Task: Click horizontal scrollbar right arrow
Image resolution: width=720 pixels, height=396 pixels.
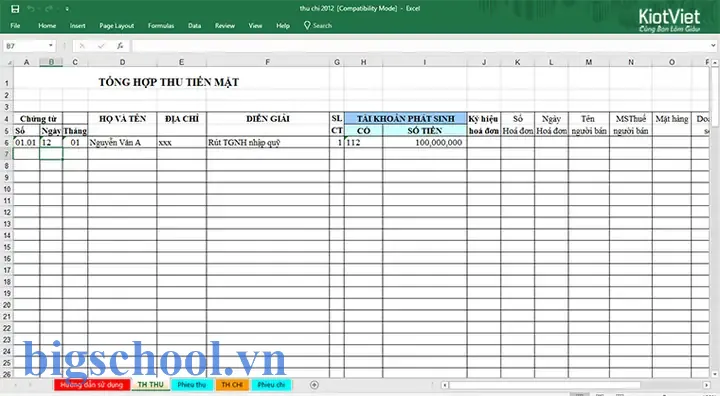Action: point(706,385)
